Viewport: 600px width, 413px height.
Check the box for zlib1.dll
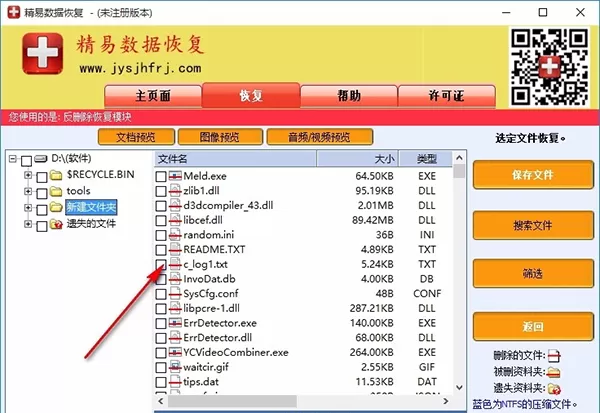pyautogui.click(x=161, y=191)
